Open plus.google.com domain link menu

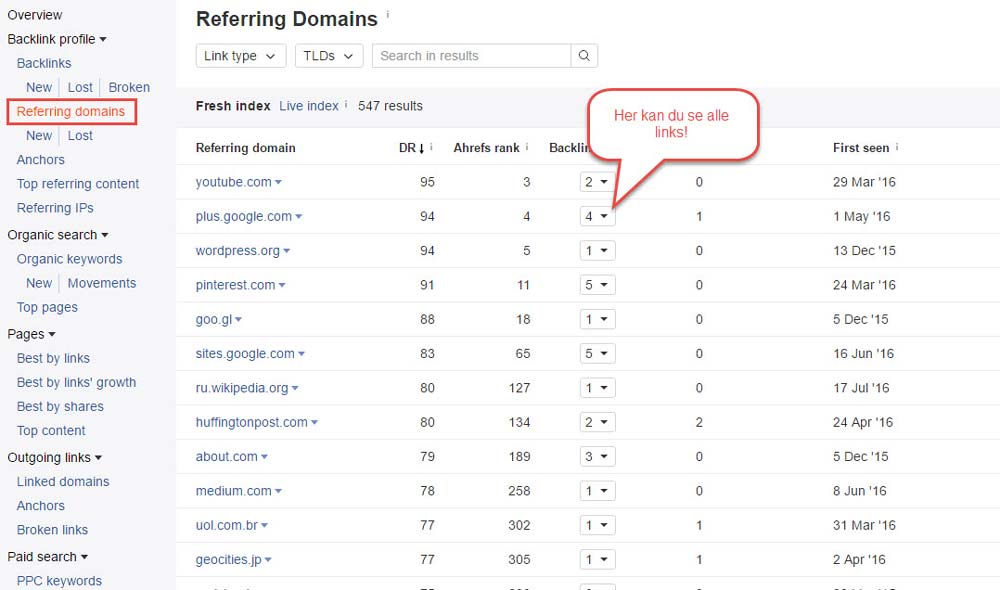click(249, 216)
